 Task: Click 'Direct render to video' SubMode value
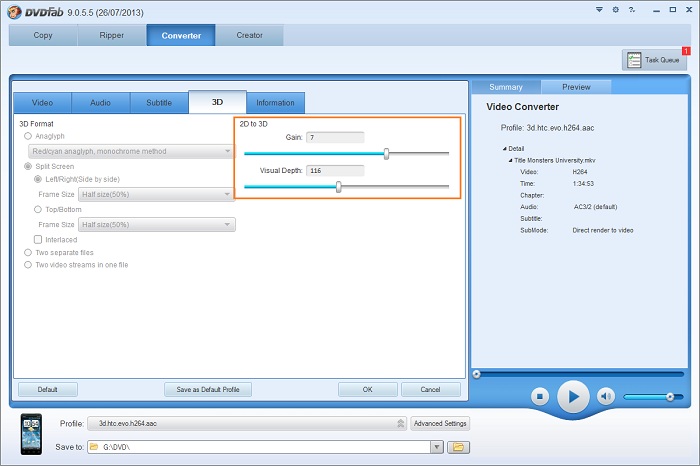(x=603, y=230)
